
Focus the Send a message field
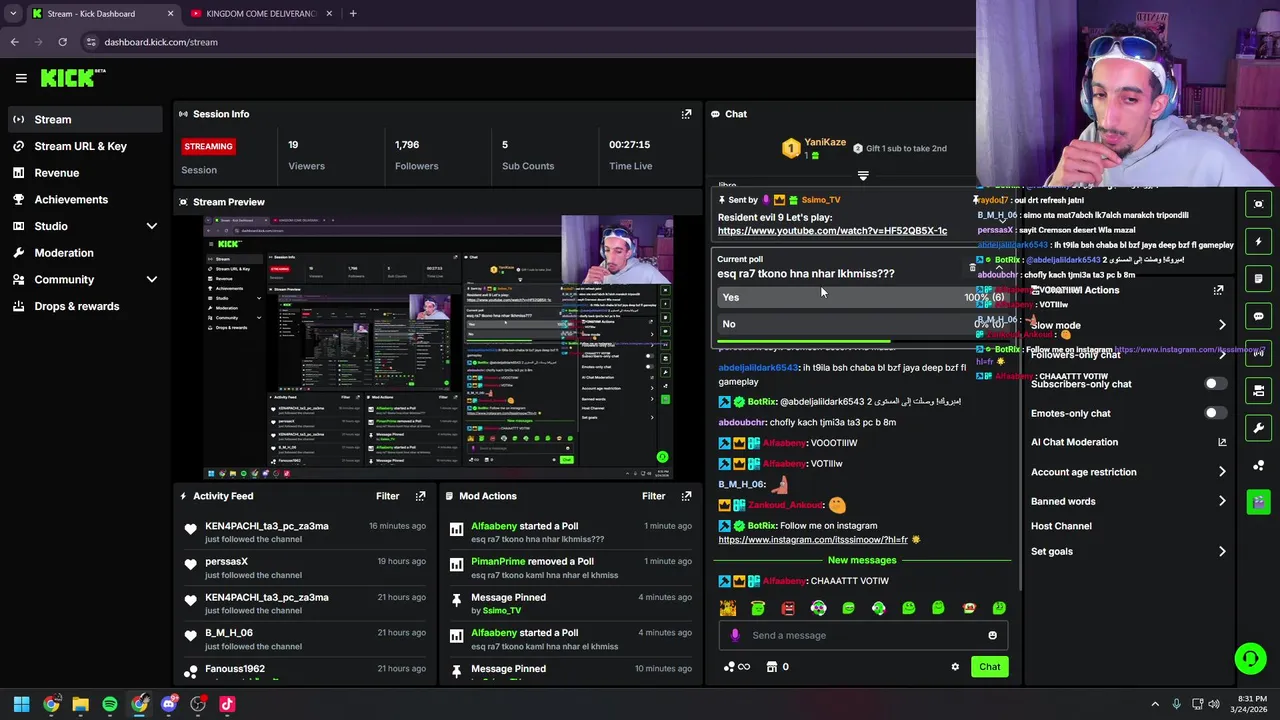pos(865,635)
